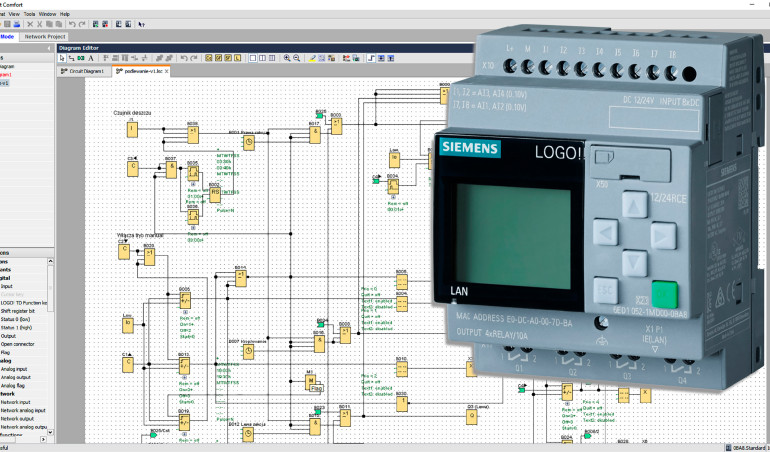Click the connect wire tool icon
This screenshot has width=770, height=452.
tap(71, 58)
